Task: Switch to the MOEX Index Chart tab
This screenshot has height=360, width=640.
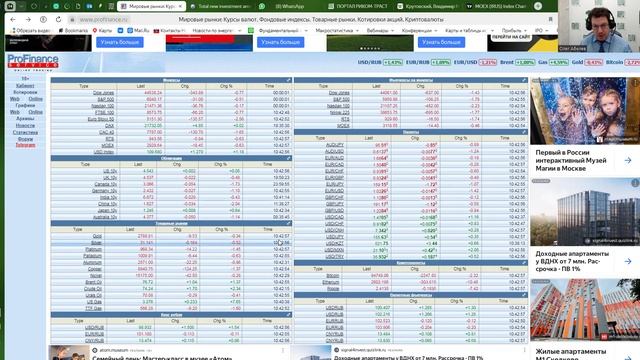Action: click(x=496, y=6)
